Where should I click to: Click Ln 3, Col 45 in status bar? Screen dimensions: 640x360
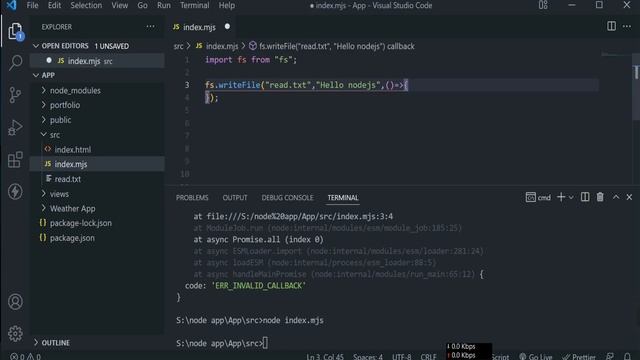click(x=325, y=356)
